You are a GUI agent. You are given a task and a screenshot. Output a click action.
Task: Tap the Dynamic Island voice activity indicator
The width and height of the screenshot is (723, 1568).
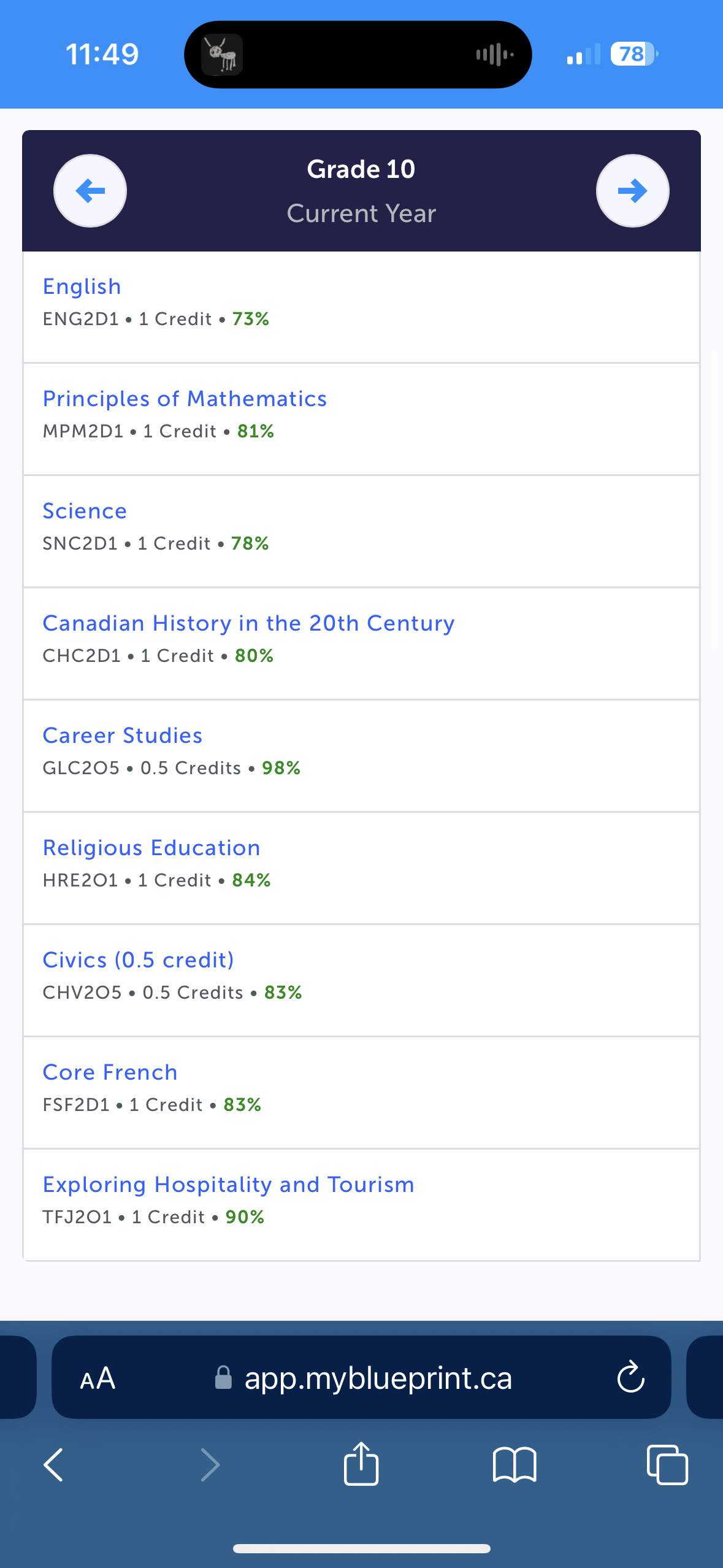[x=494, y=55]
